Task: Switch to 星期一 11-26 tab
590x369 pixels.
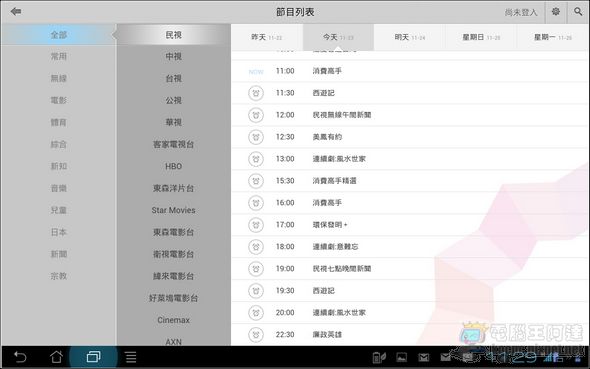Action: pos(553,37)
